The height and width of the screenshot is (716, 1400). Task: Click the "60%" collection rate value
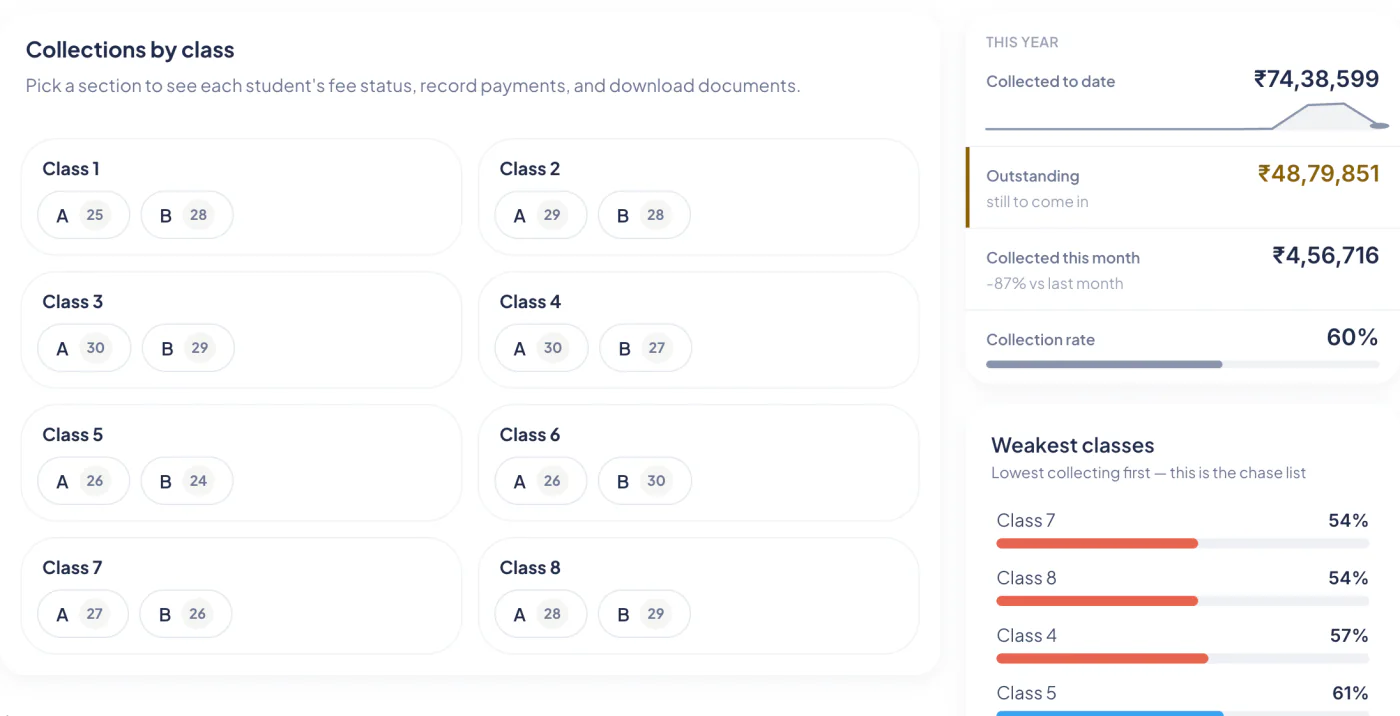coord(1352,337)
